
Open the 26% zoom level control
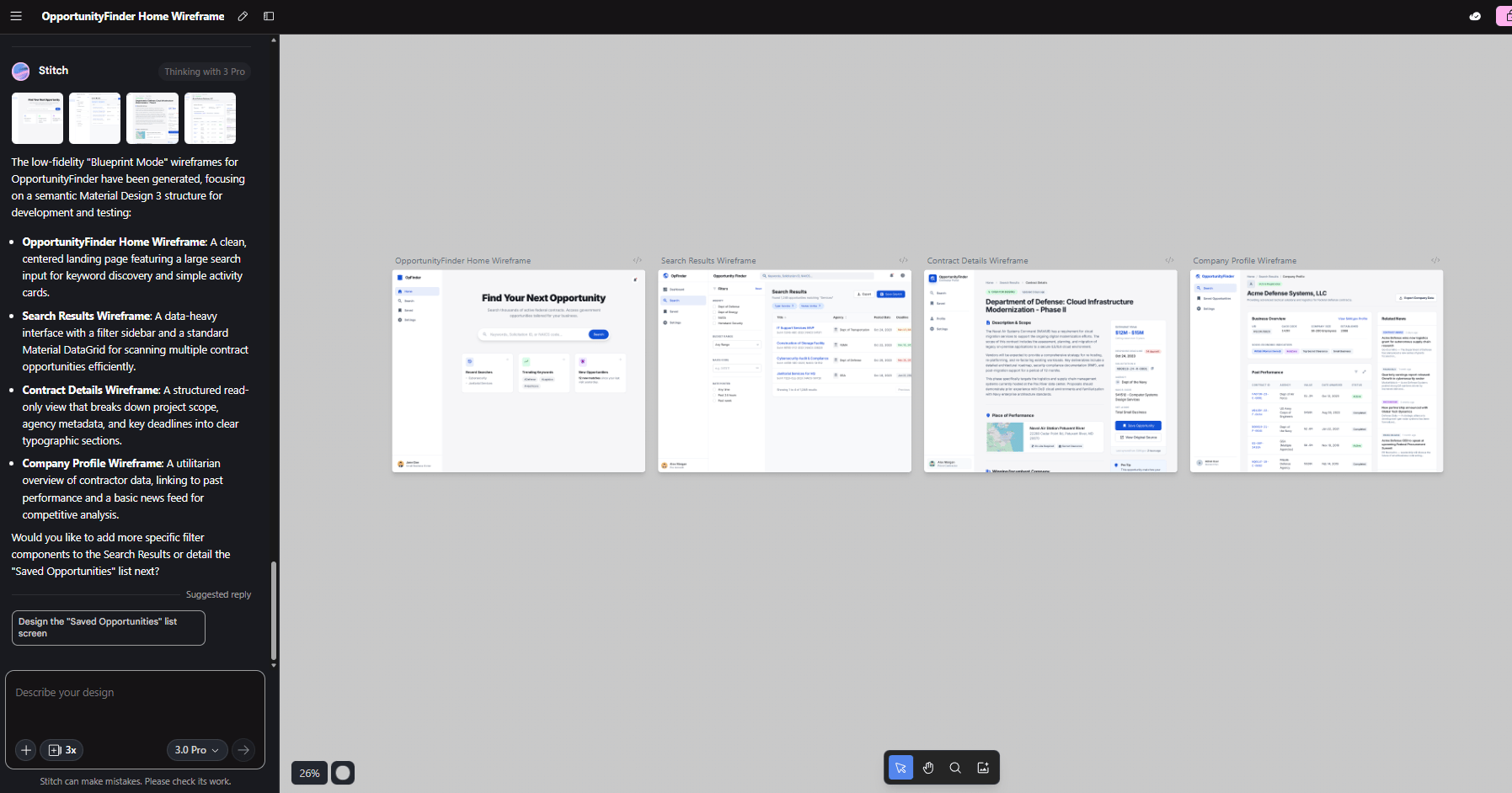308,773
